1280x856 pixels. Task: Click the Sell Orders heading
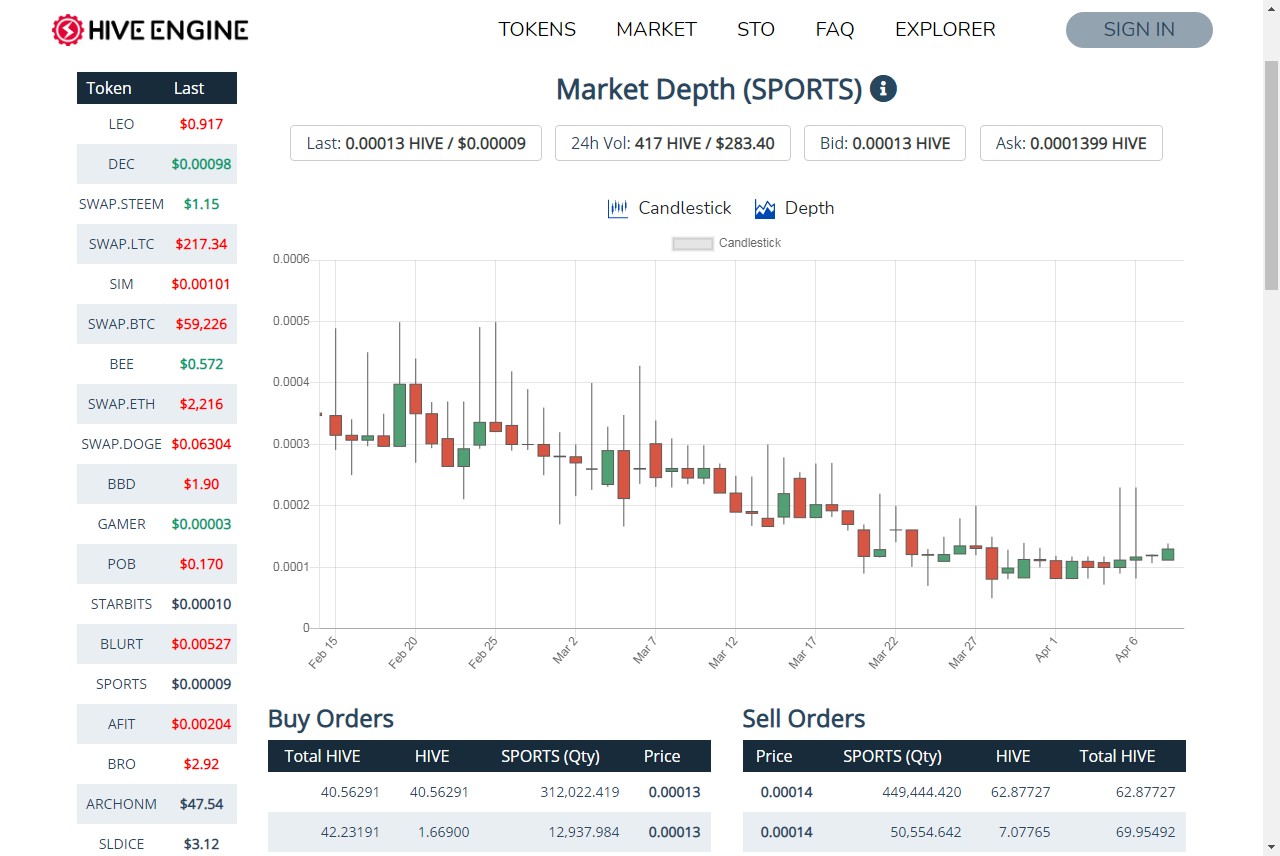804,719
